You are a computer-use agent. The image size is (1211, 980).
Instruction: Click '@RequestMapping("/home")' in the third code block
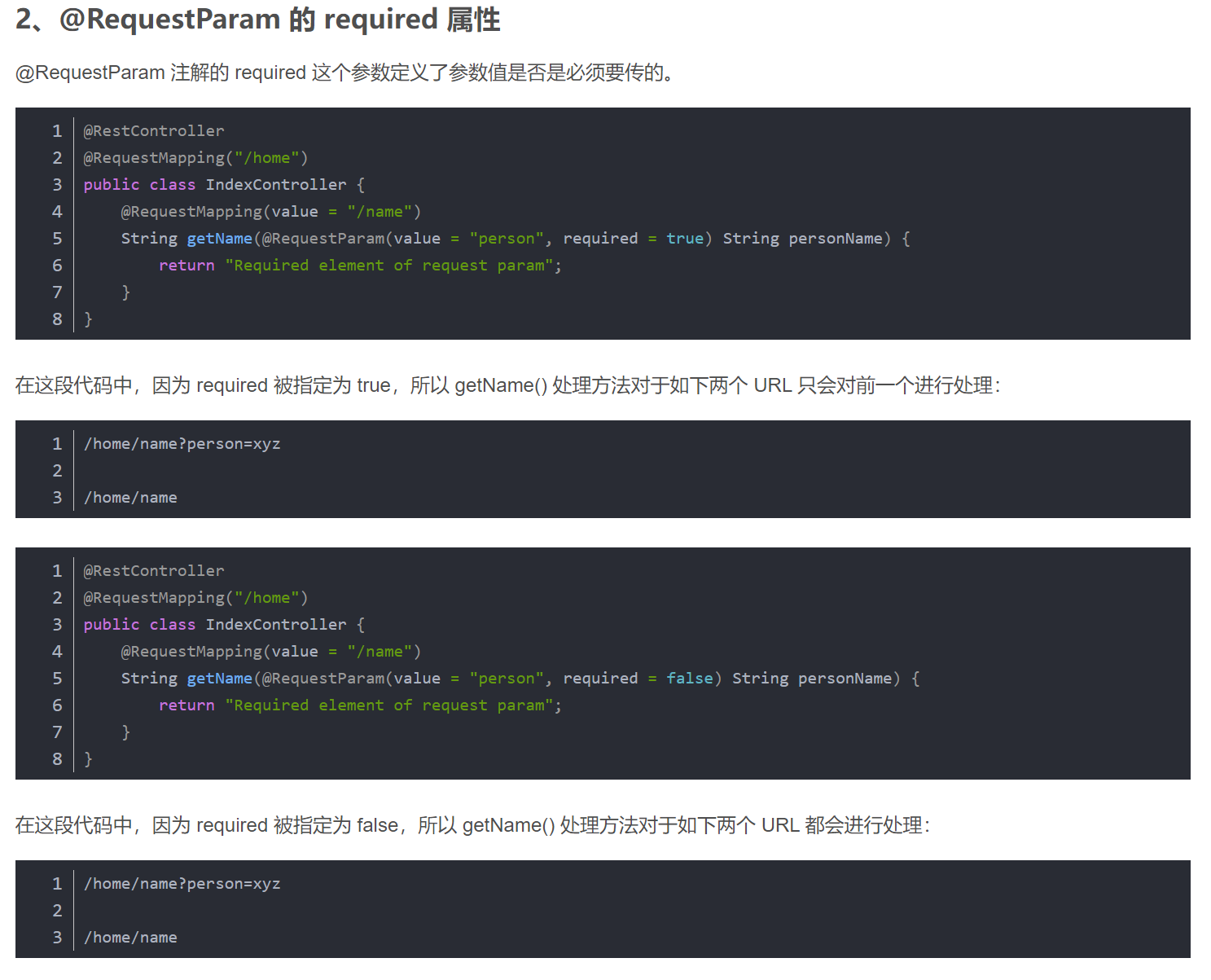(x=195, y=597)
